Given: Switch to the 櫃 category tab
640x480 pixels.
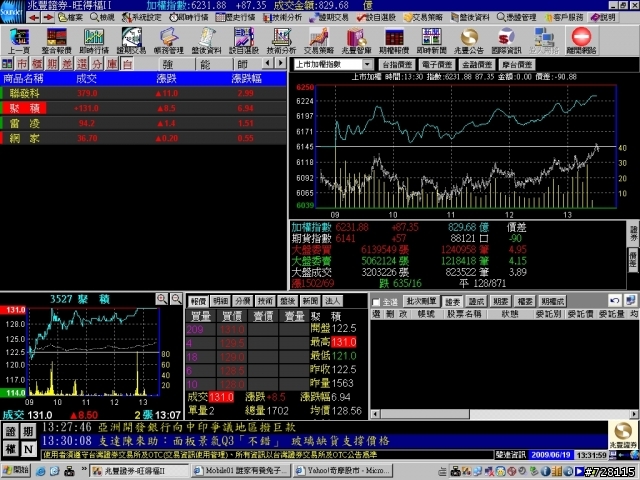Looking at the screenshot, I should (37, 64).
